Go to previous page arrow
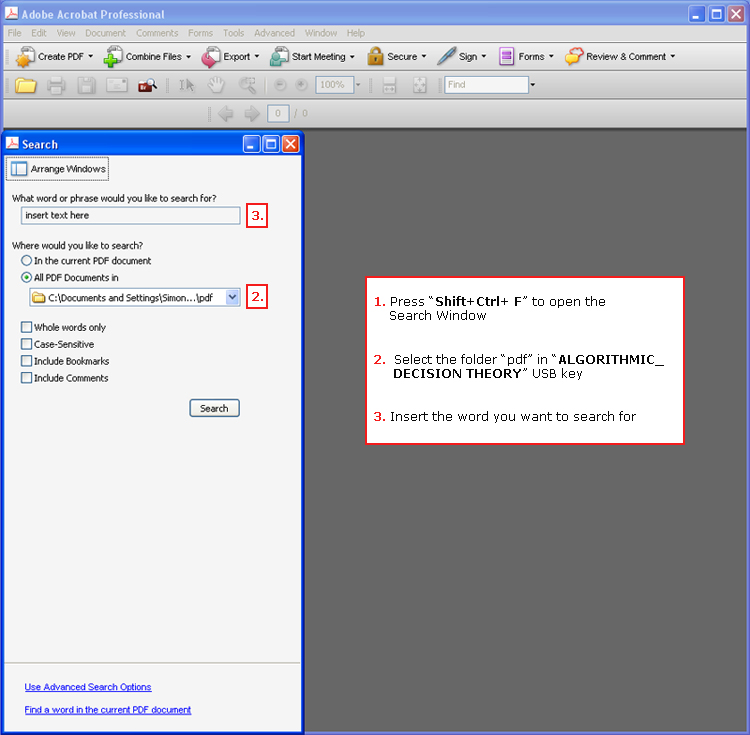The height and width of the screenshot is (735, 750). point(225,114)
